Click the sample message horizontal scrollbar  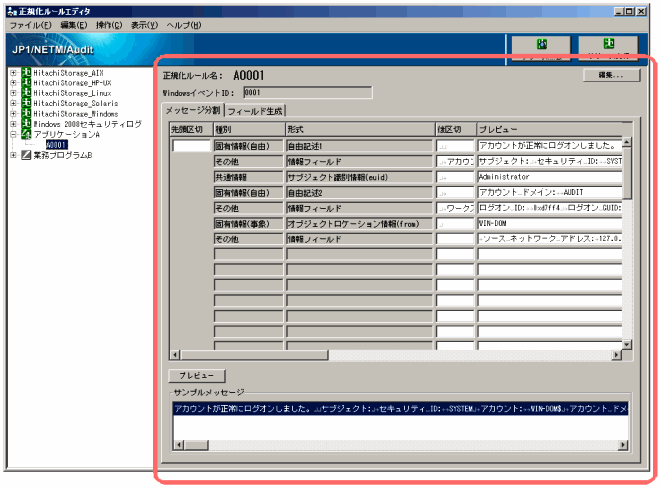point(400,445)
